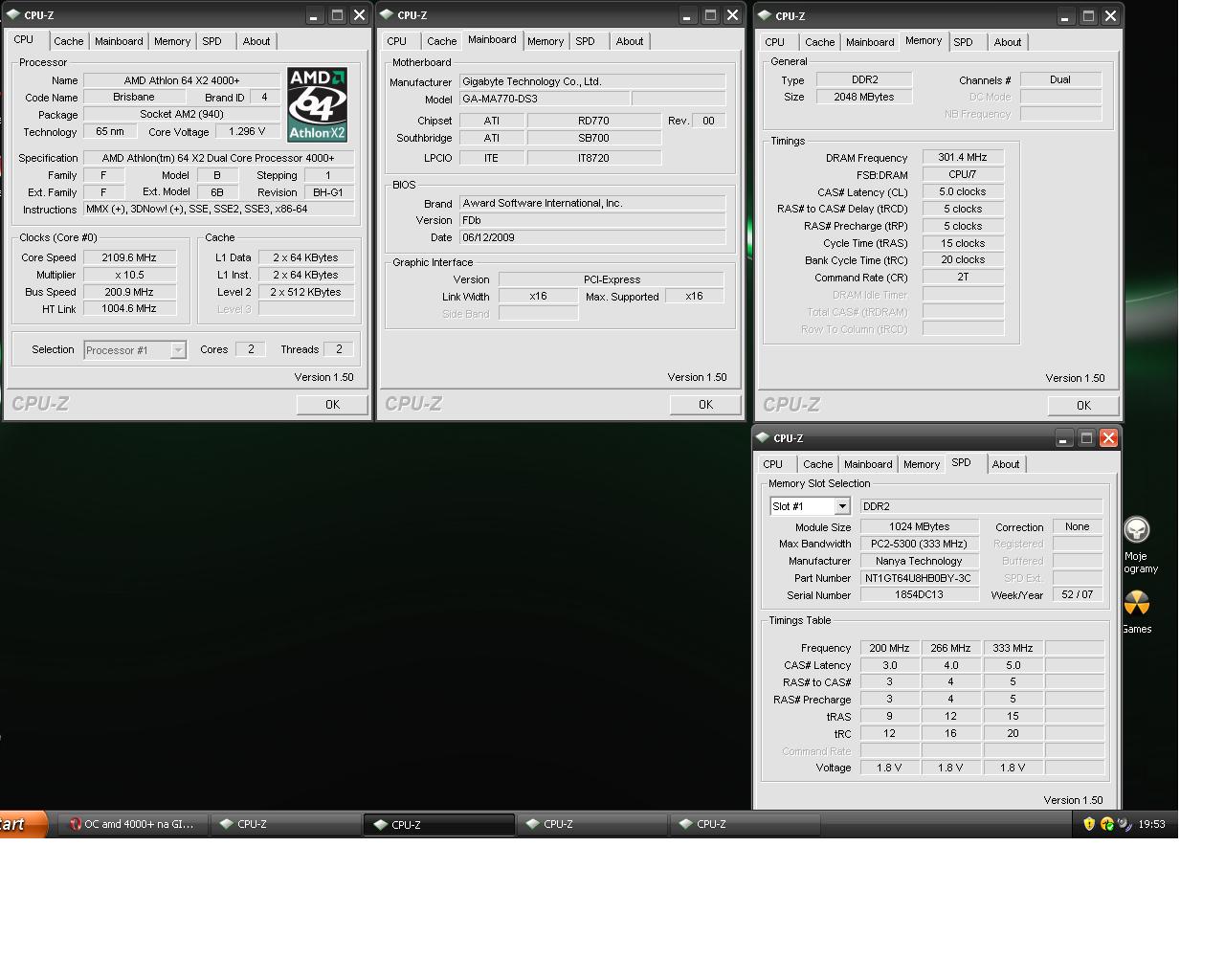
Task: Select Cache tab in the Mainboard window
Action: 442,41
